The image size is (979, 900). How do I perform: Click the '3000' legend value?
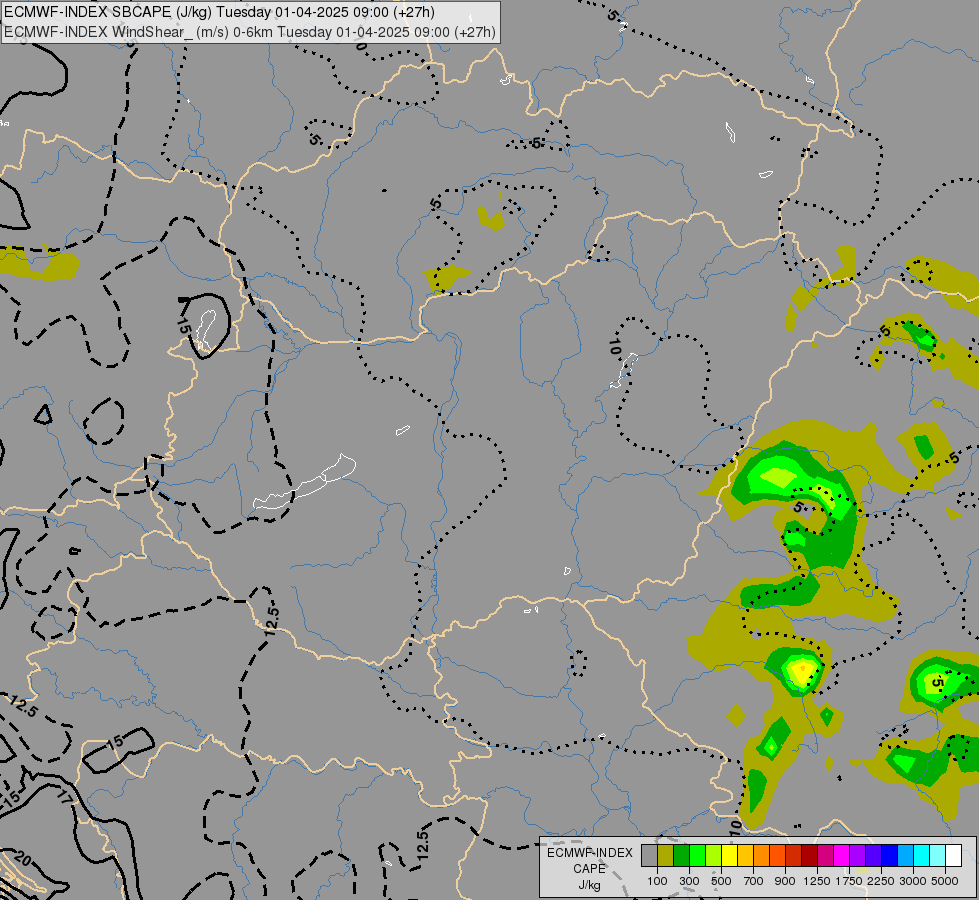tap(913, 881)
